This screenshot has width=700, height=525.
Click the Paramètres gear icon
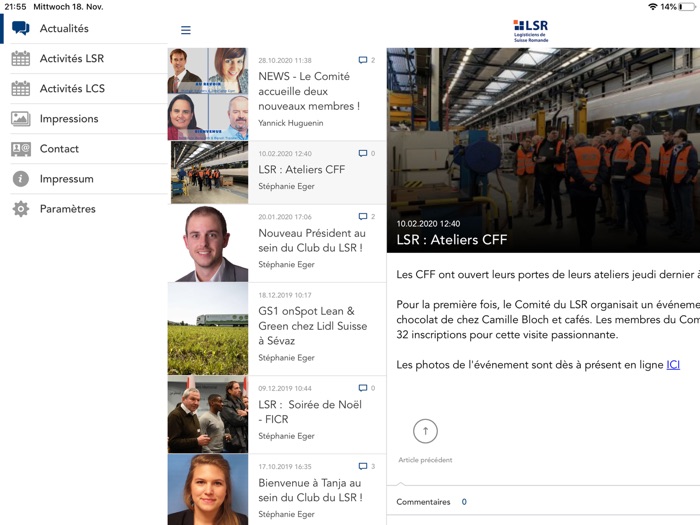[21, 208]
